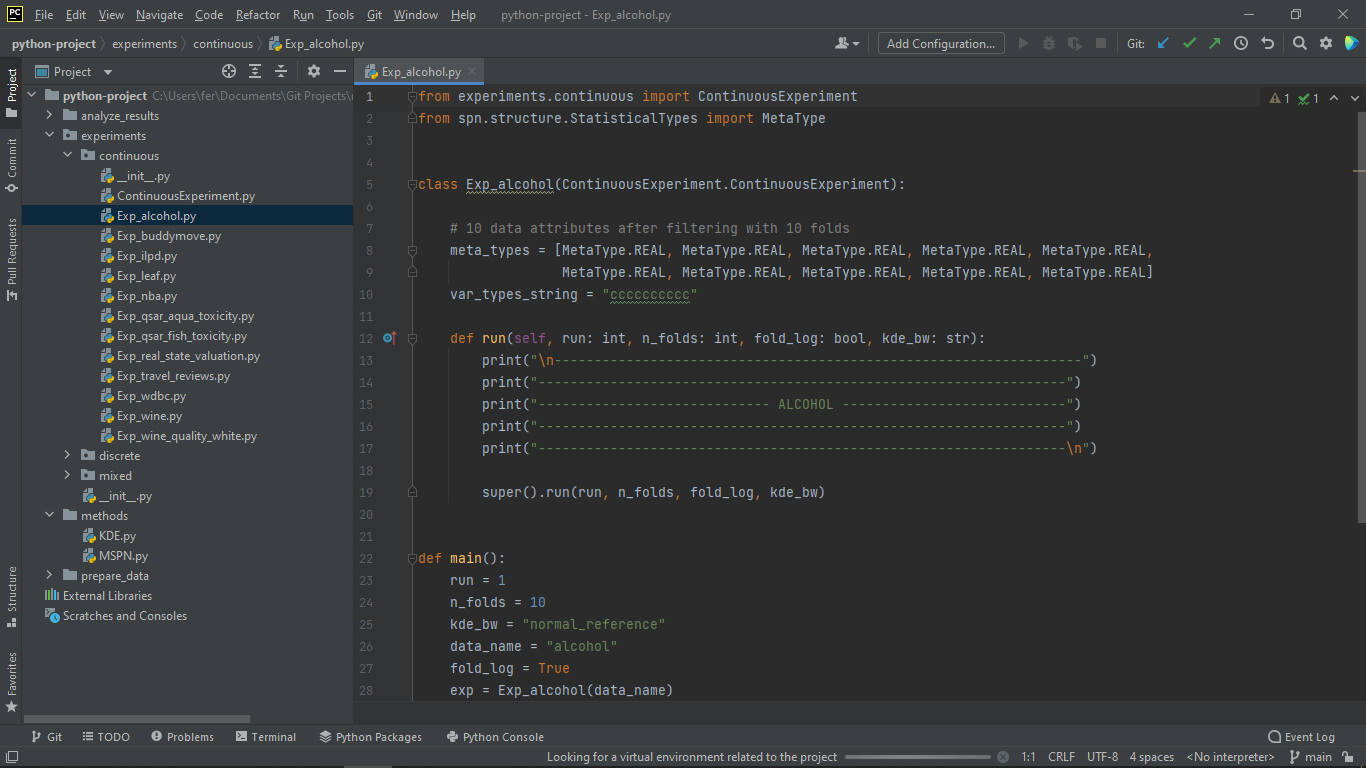Click the PyCharm toolbox icon at top right
Viewport: 1366px width, 768px height.
(1352, 43)
